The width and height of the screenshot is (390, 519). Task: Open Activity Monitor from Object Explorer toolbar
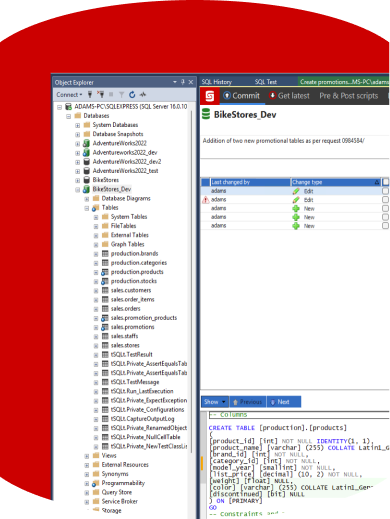coord(143,95)
